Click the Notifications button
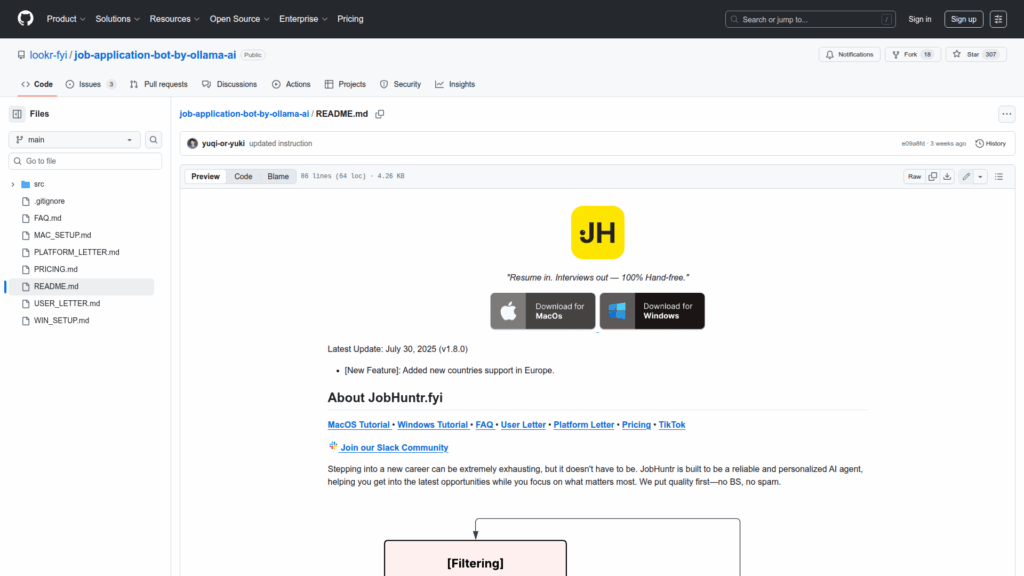 (x=850, y=55)
